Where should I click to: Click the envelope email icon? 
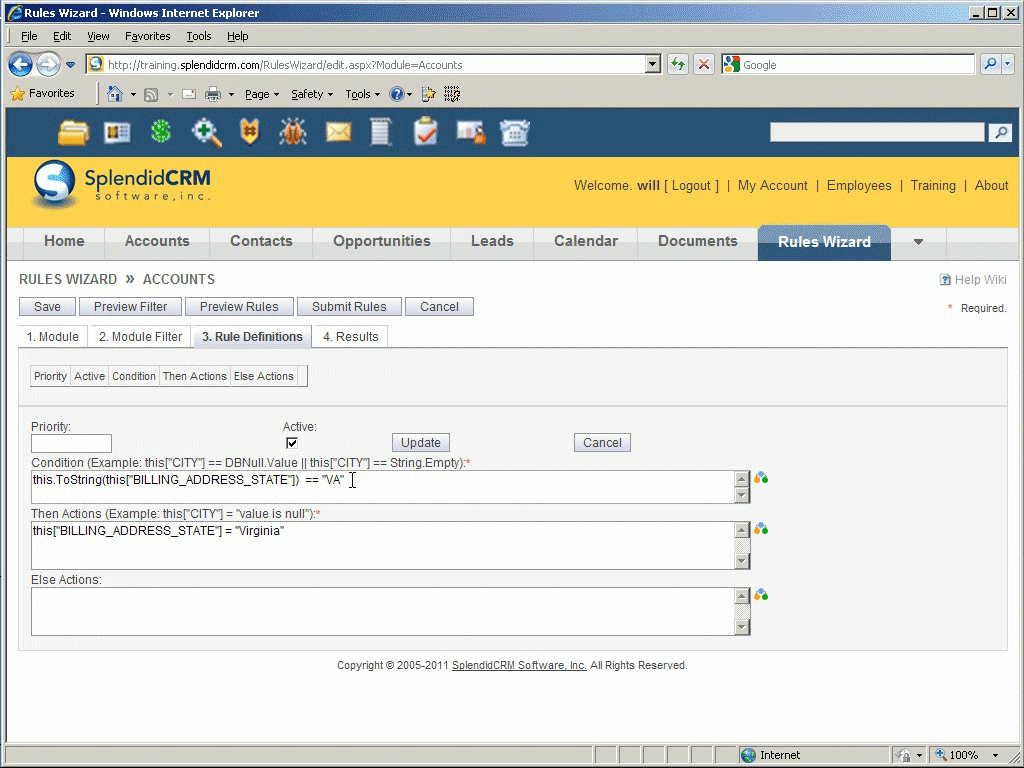click(338, 132)
